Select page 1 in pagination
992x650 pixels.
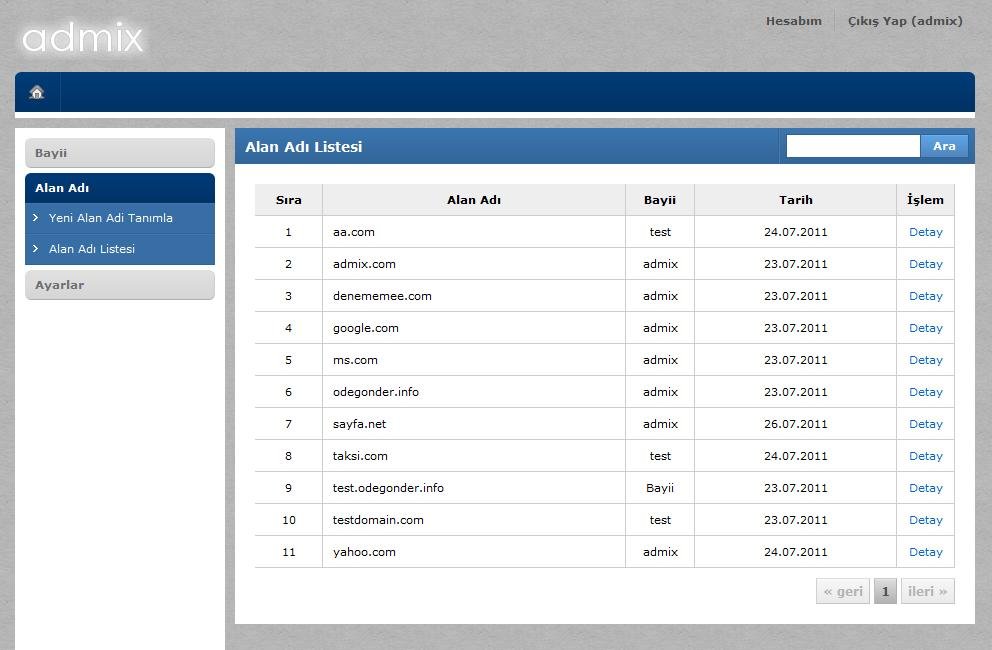point(885,591)
